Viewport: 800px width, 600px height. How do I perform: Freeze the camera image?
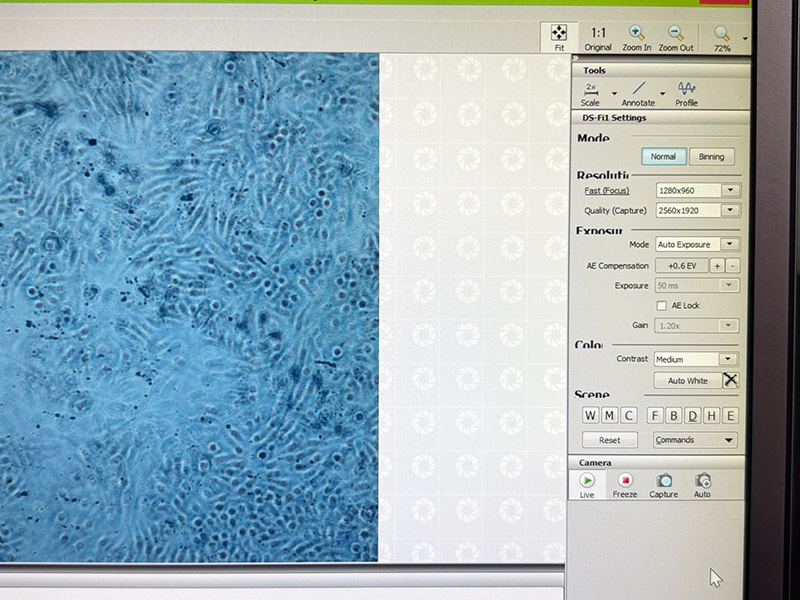click(x=625, y=483)
